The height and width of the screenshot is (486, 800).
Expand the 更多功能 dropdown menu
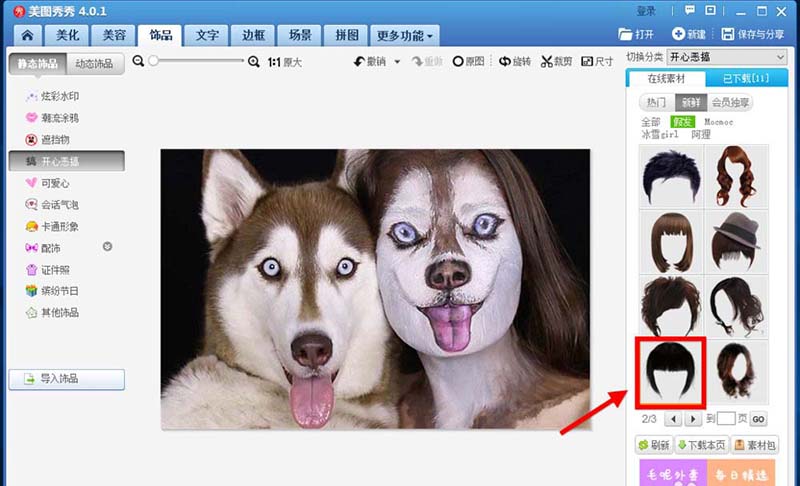(405, 35)
